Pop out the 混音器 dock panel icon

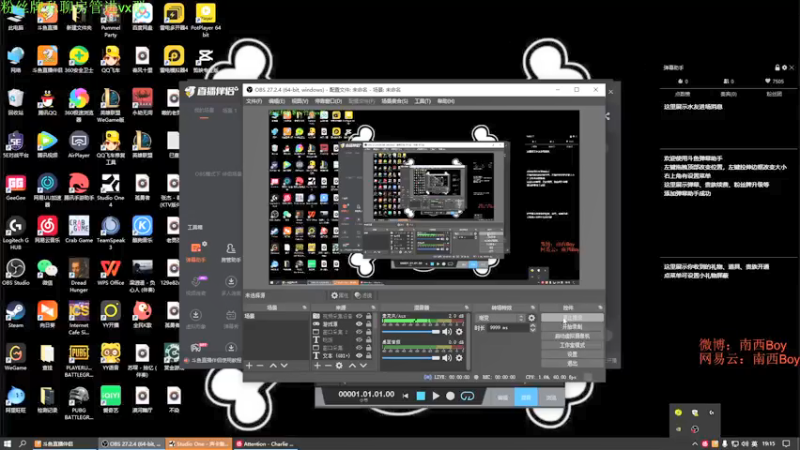pos(466,308)
